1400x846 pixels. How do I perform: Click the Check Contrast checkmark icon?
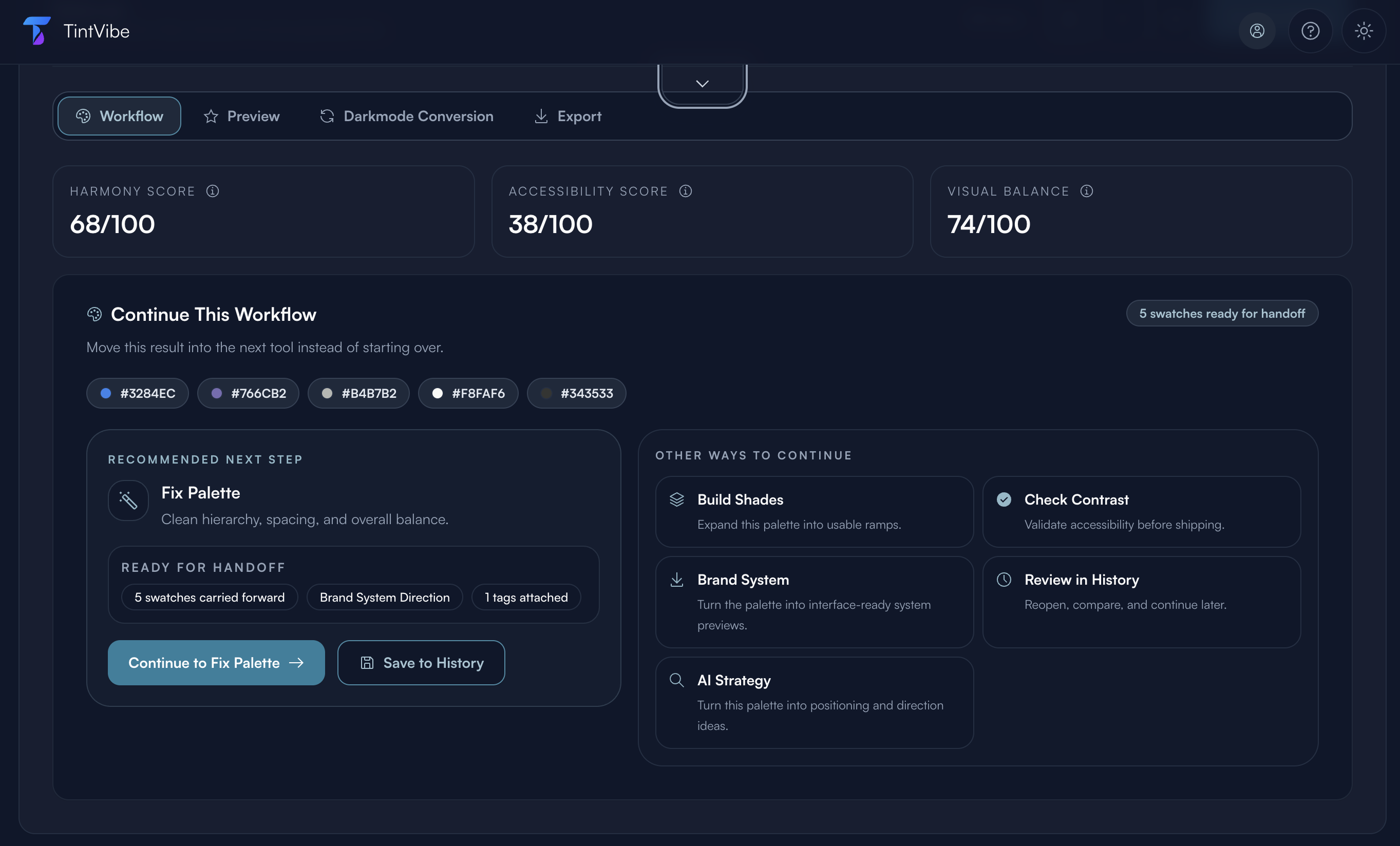1004,499
